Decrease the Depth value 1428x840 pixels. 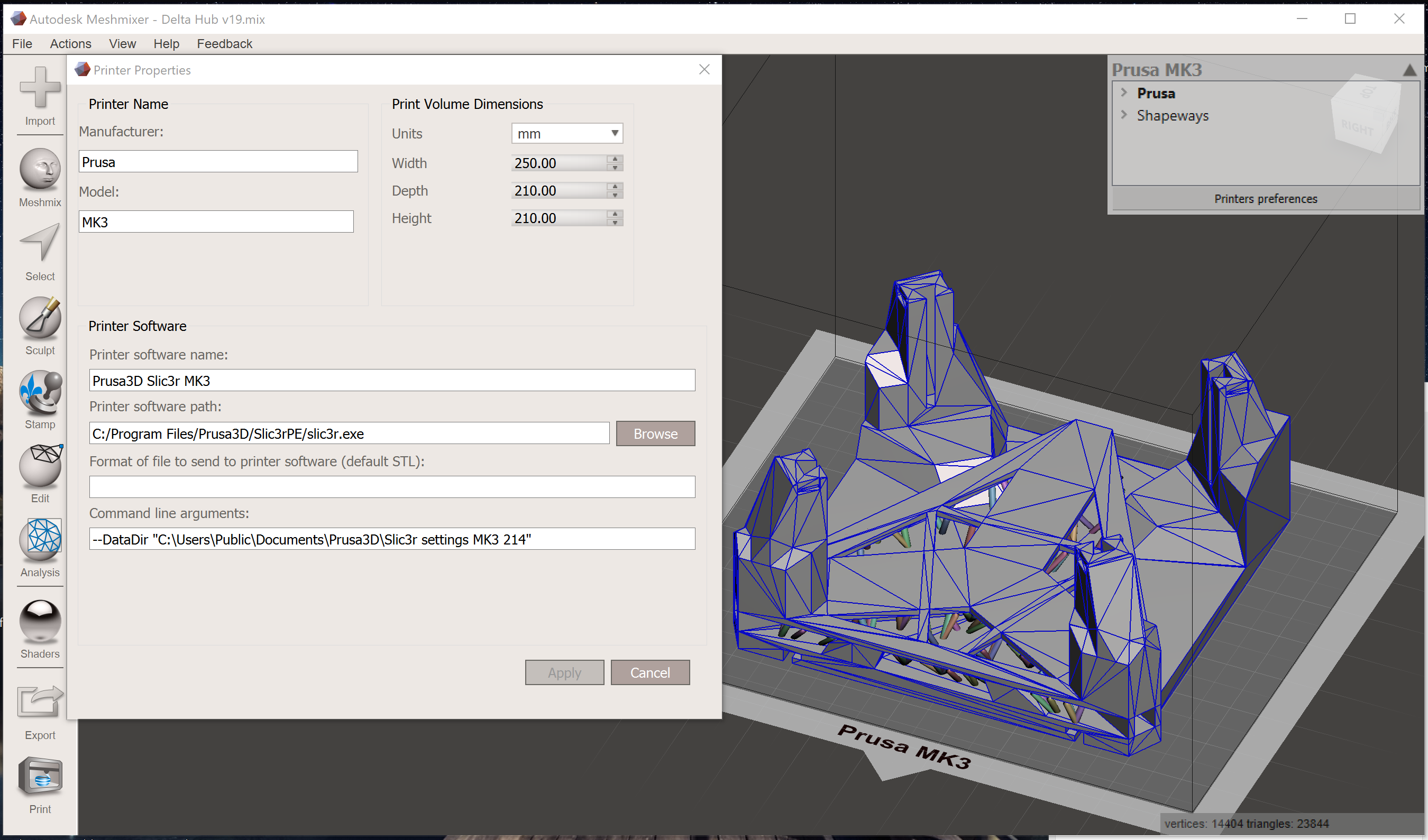click(x=615, y=195)
